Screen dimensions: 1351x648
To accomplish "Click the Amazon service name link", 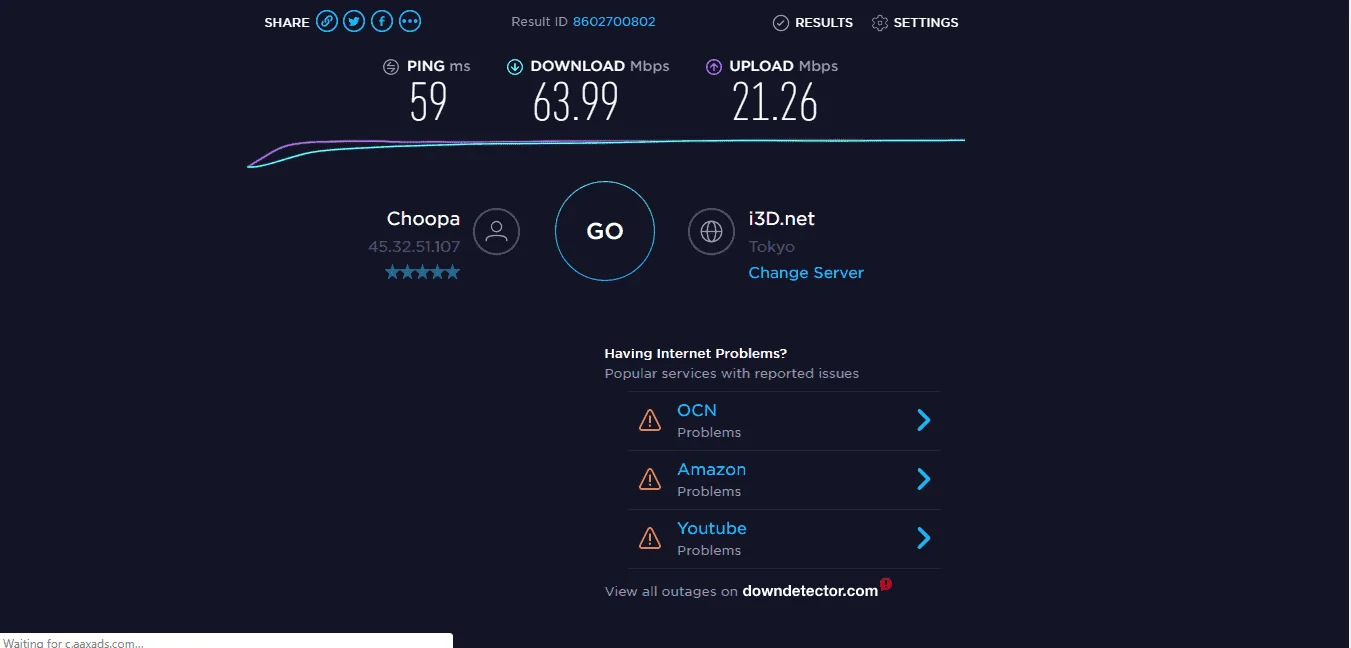I will click(711, 469).
